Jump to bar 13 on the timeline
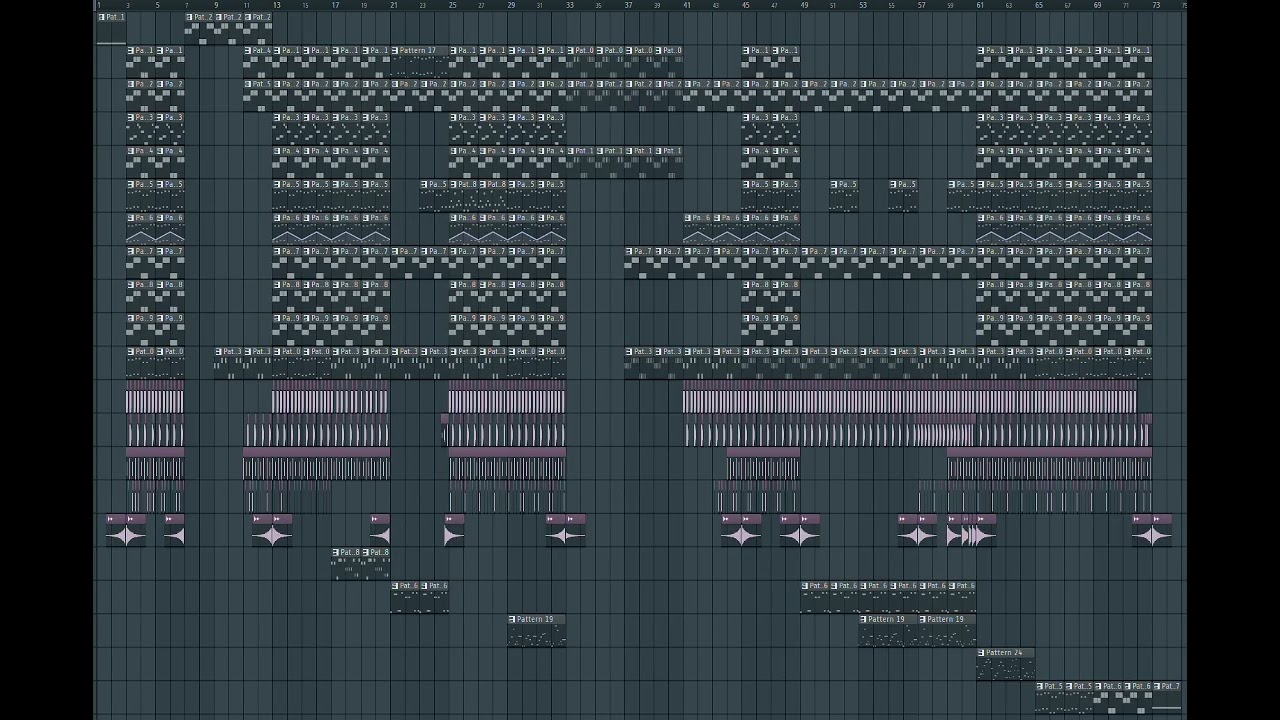Viewport: 1280px width, 720px height. 276,5
